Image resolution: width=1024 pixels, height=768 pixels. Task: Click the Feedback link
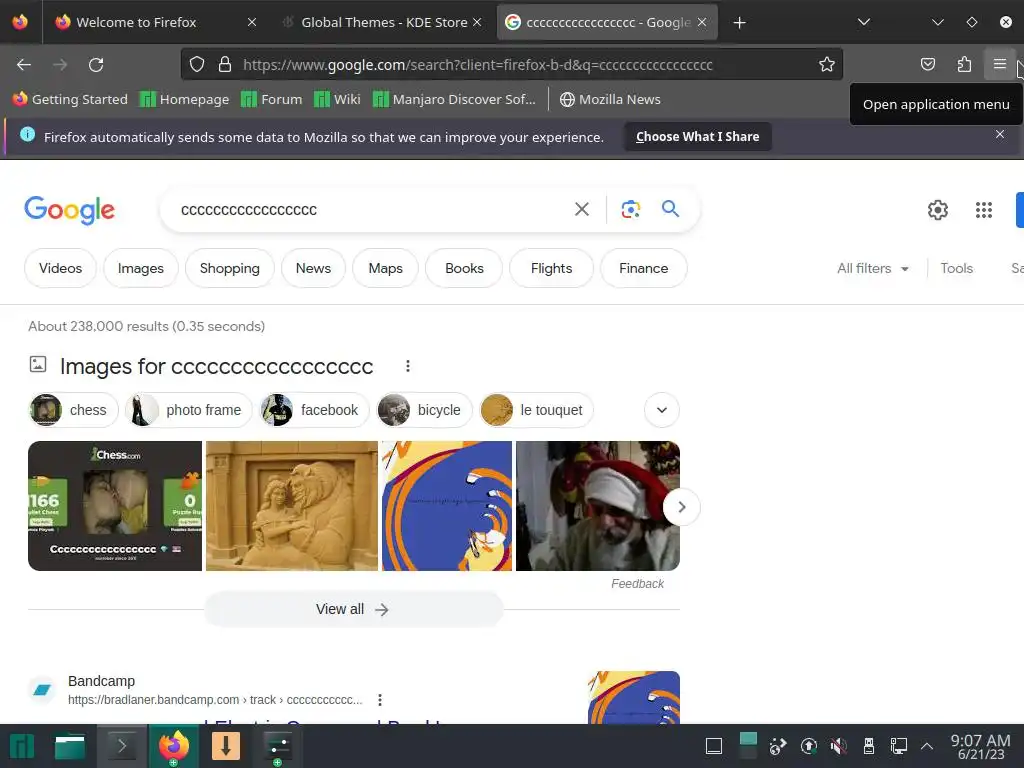[637, 584]
